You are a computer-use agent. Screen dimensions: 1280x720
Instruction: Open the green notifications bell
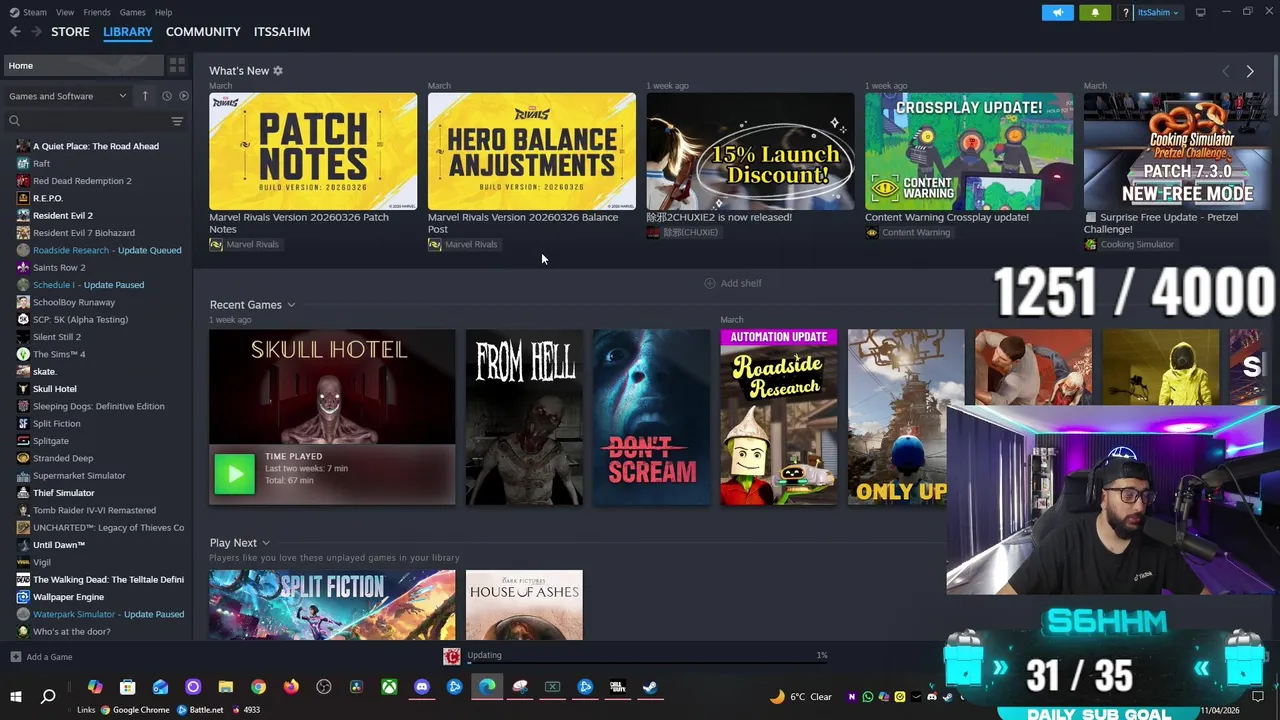1095,12
